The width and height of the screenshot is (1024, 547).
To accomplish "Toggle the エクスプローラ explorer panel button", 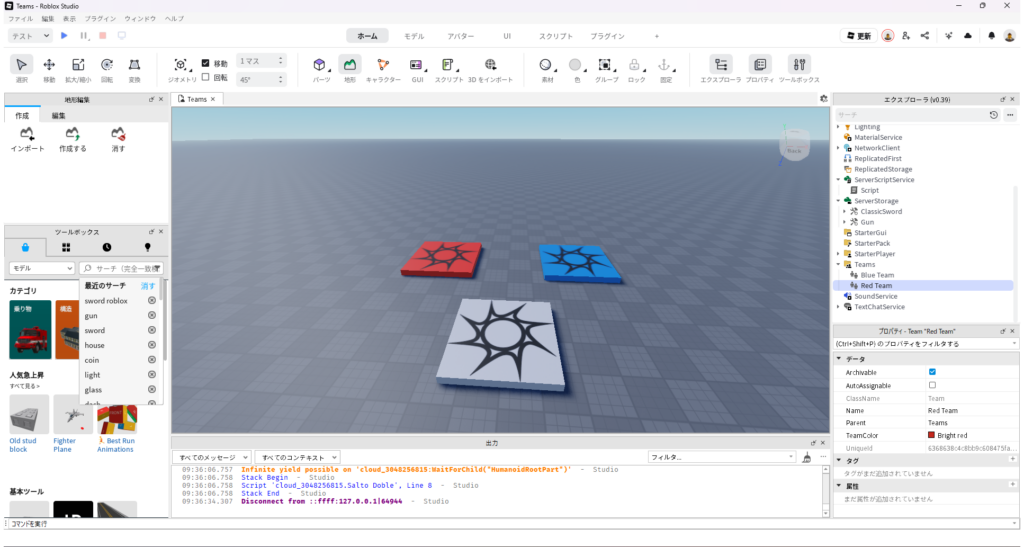I will [x=720, y=65].
